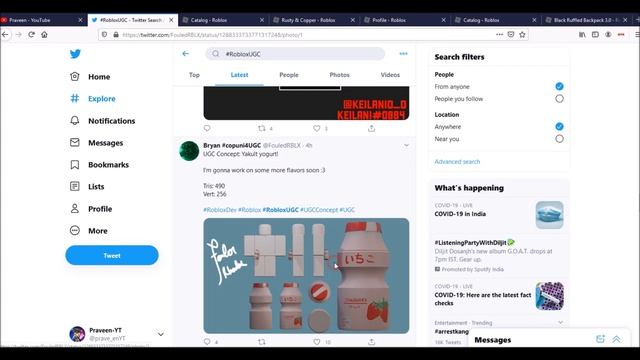Screen dimensions: 640x360
Task: Open the Lists icon
Action: [x=75, y=187]
